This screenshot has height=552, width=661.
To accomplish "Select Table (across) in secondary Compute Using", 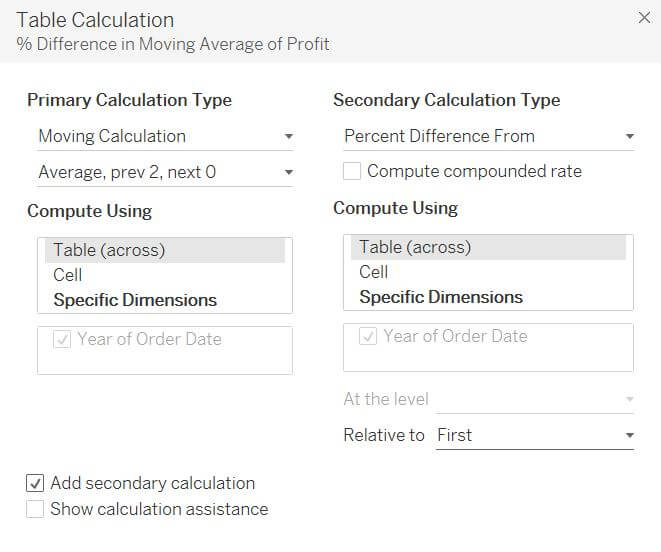I will pos(415,247).
